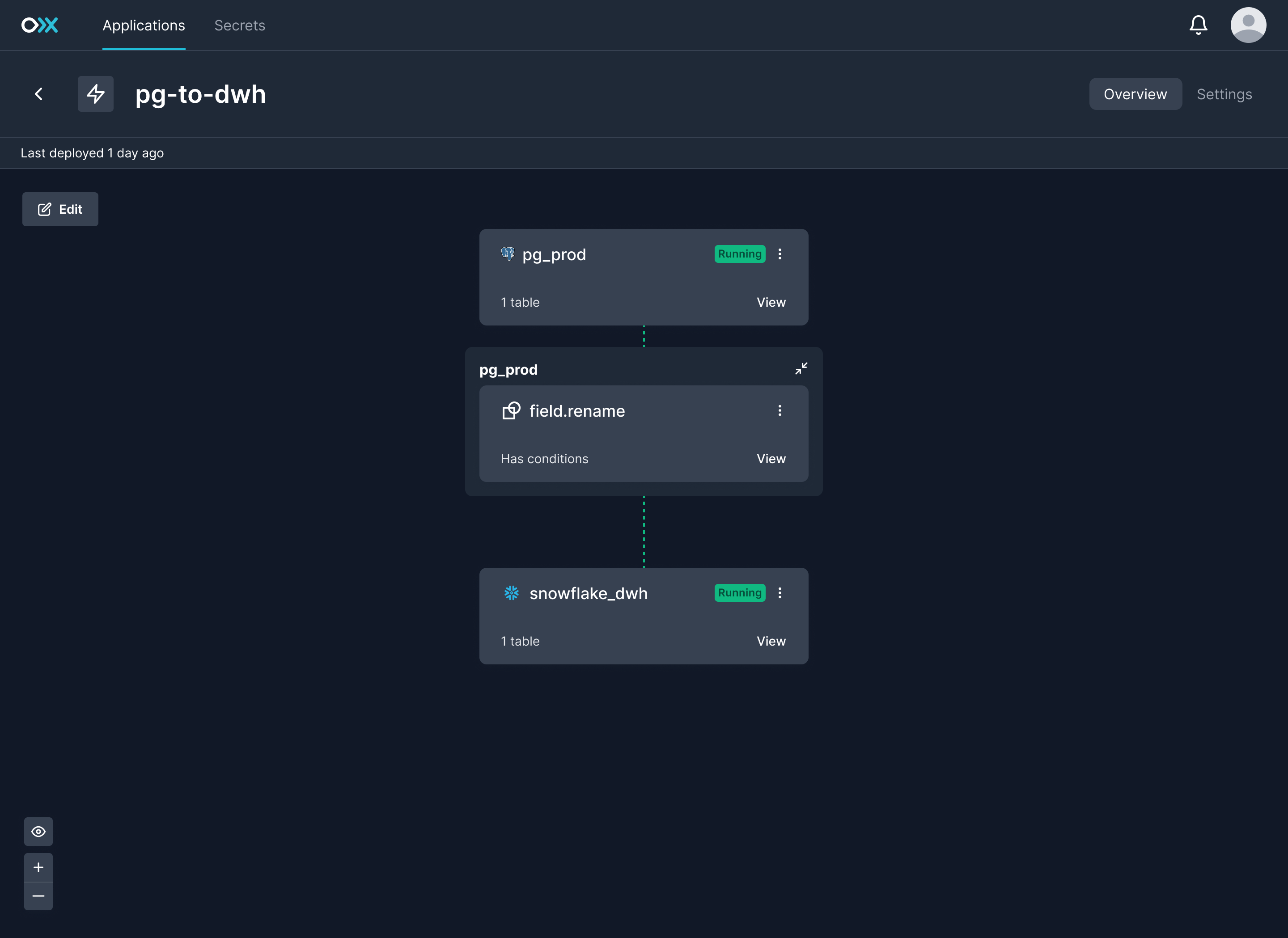Collapse the pg_prod processor group
The width and height of the screenshot is (1288, 938).
click(x=801, y=368)
